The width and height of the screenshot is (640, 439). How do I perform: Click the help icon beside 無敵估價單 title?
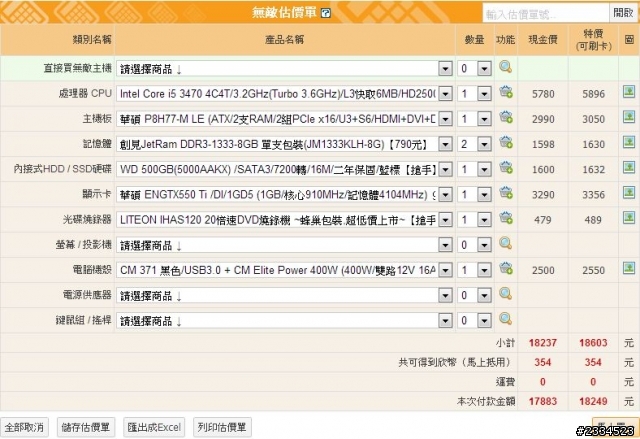coord(326,13)
